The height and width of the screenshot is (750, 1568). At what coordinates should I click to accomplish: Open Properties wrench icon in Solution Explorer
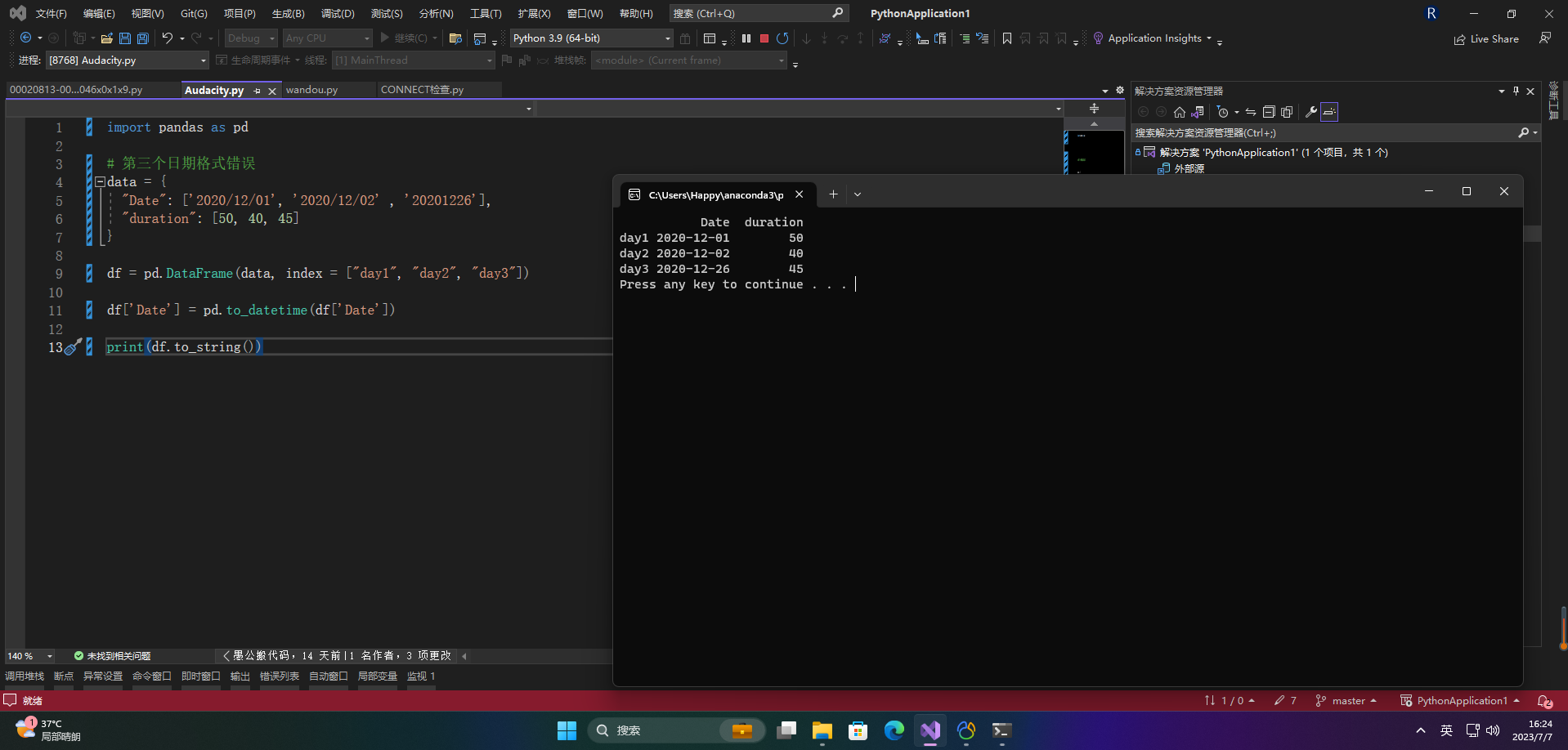click(x=1311, y=112)
